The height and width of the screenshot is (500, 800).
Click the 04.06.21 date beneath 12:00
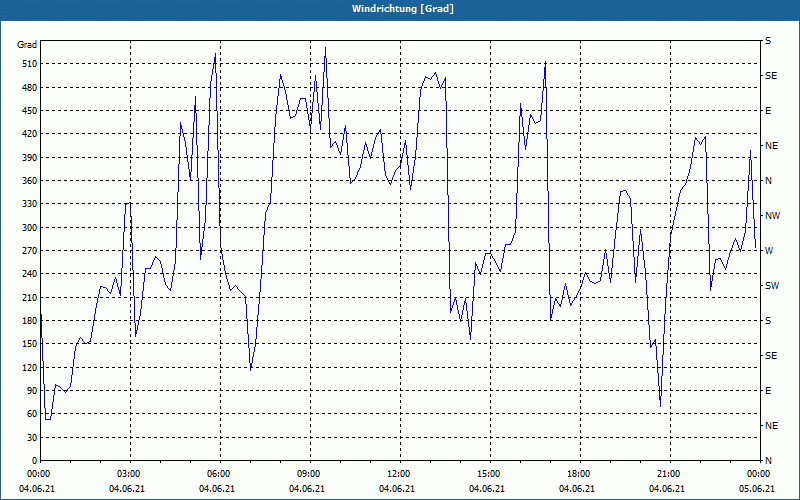click(x=396, y=489)
